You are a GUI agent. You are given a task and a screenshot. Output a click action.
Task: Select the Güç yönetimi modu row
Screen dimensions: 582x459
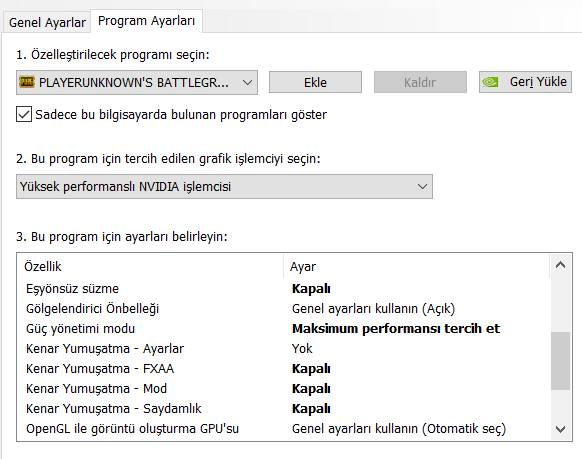(284, 329)
